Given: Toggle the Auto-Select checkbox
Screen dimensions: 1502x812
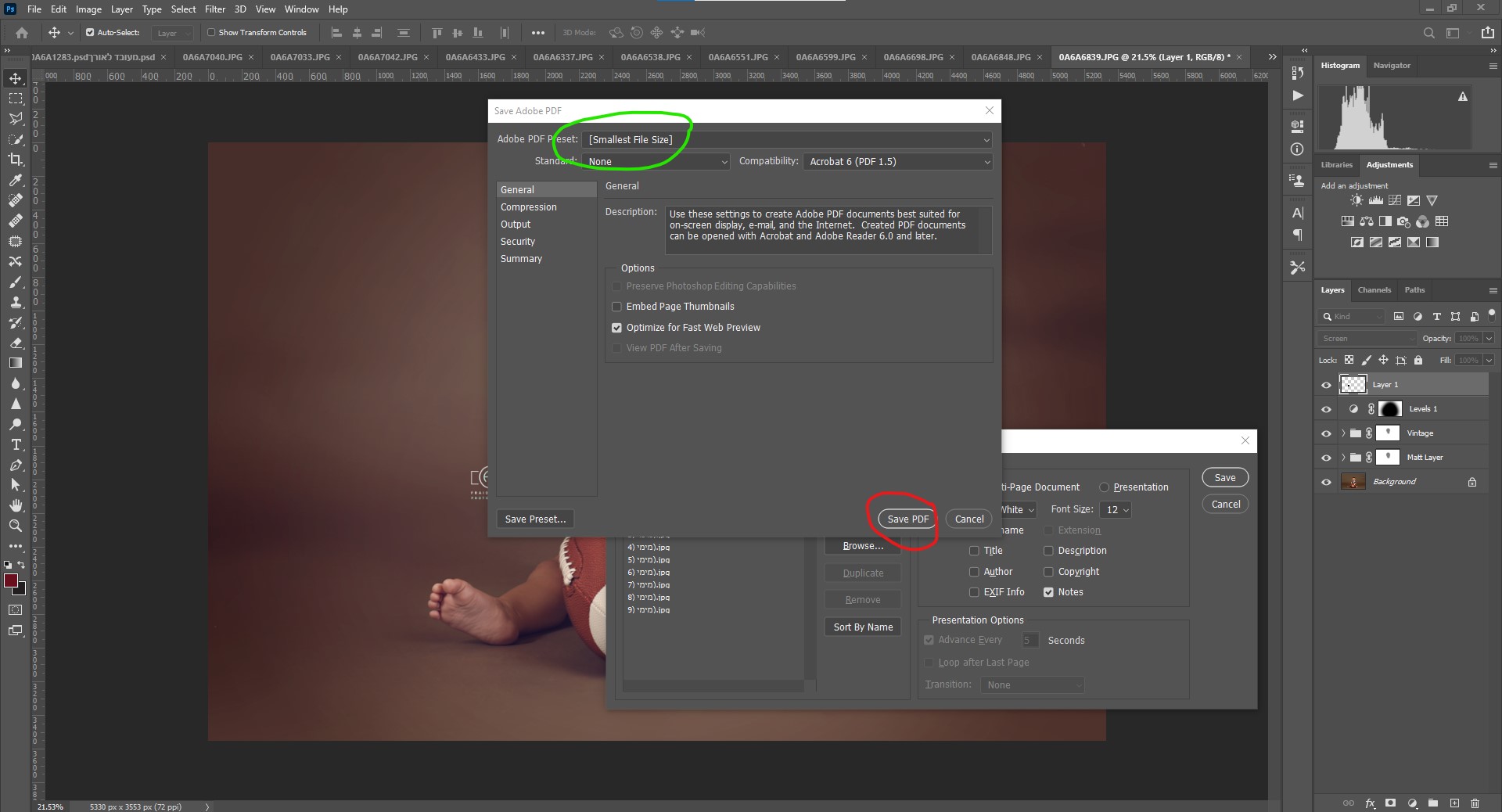Looking at the screenshot, I should pos(90,33).
